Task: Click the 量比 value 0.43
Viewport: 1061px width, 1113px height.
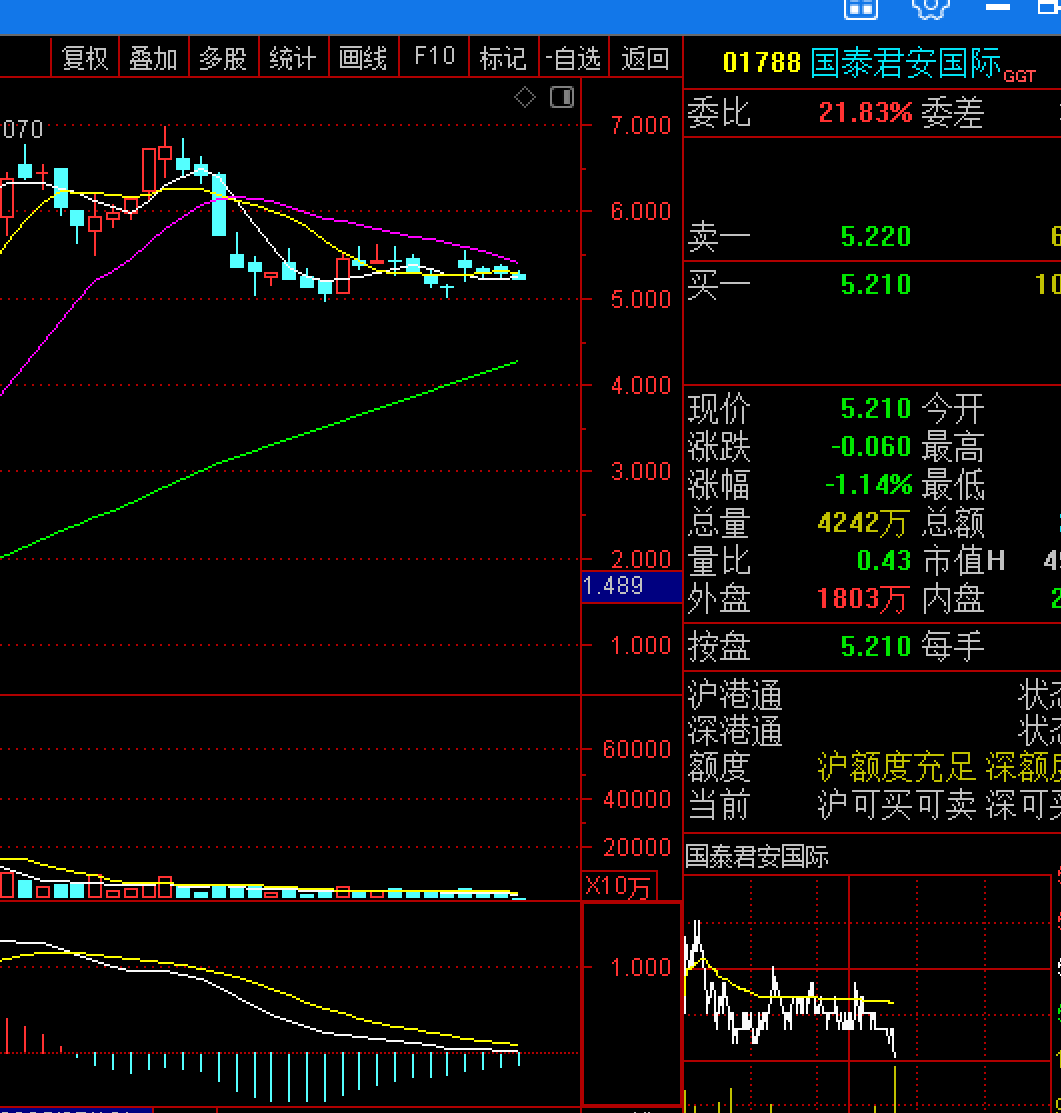Action: click(x=884, y=561)
